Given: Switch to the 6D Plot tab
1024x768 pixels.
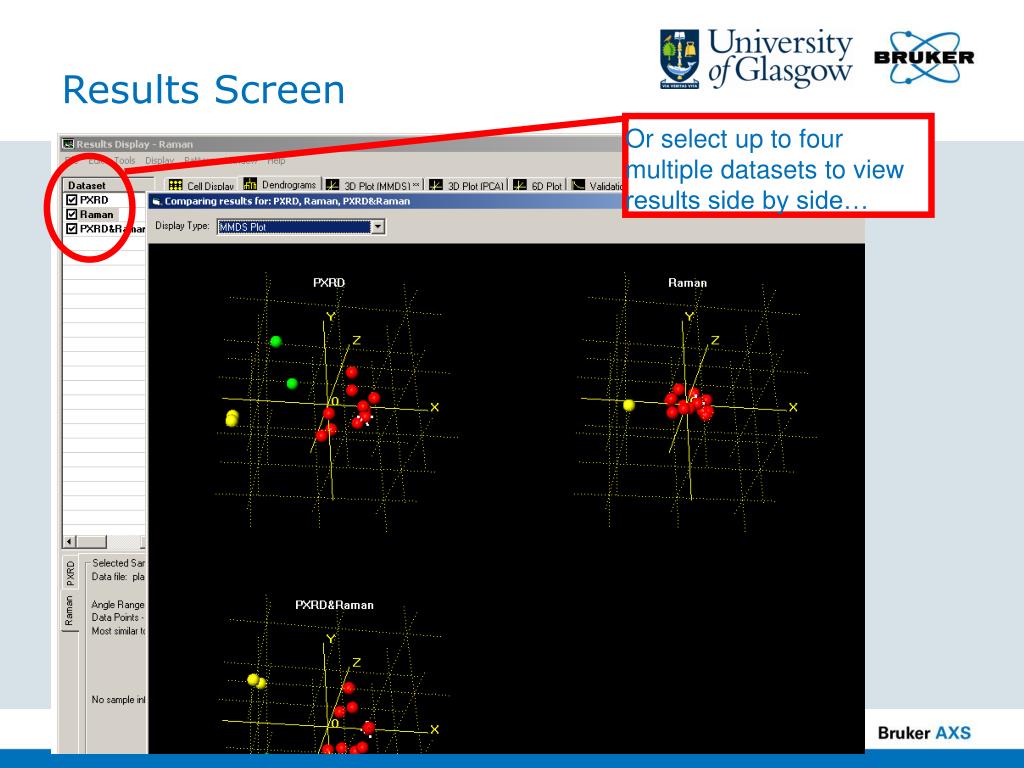Looking at the screenshot, I should [x=538, y=185].
